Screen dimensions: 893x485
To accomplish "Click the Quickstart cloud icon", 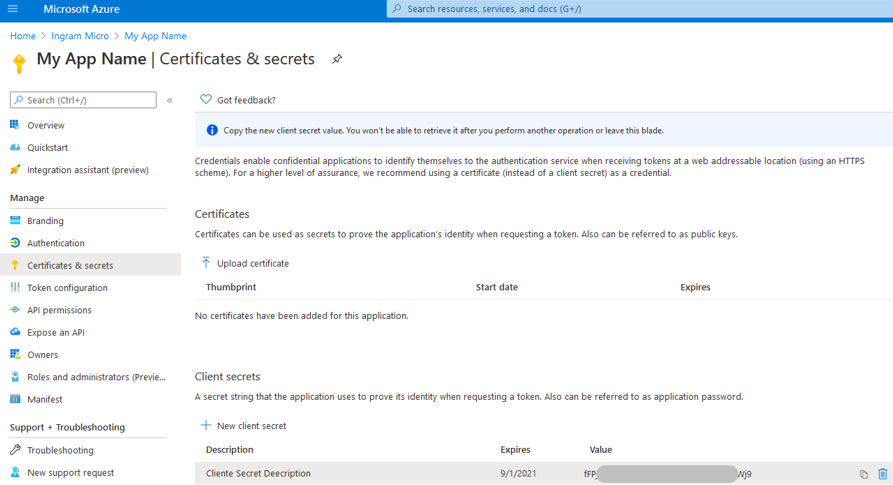I will point(15,147).
